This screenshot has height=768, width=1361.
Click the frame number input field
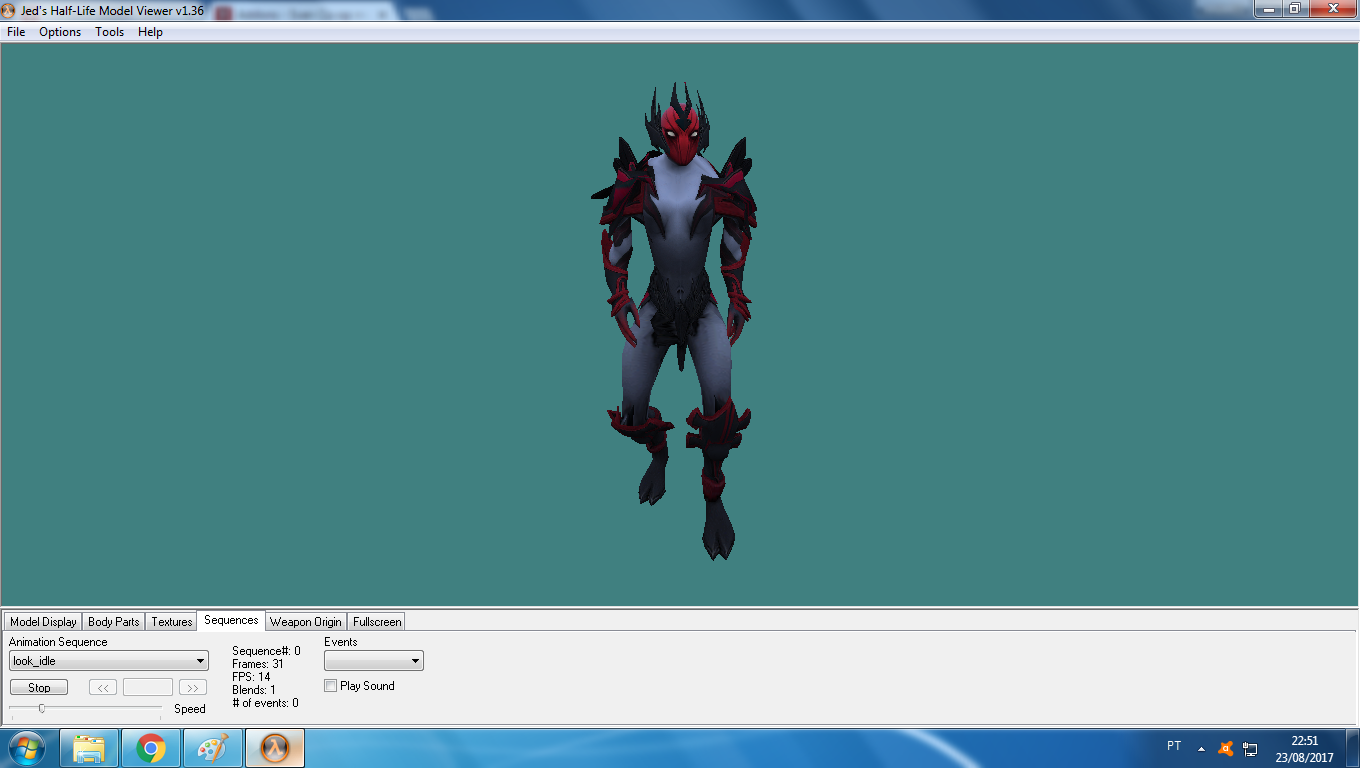[148, 688]
